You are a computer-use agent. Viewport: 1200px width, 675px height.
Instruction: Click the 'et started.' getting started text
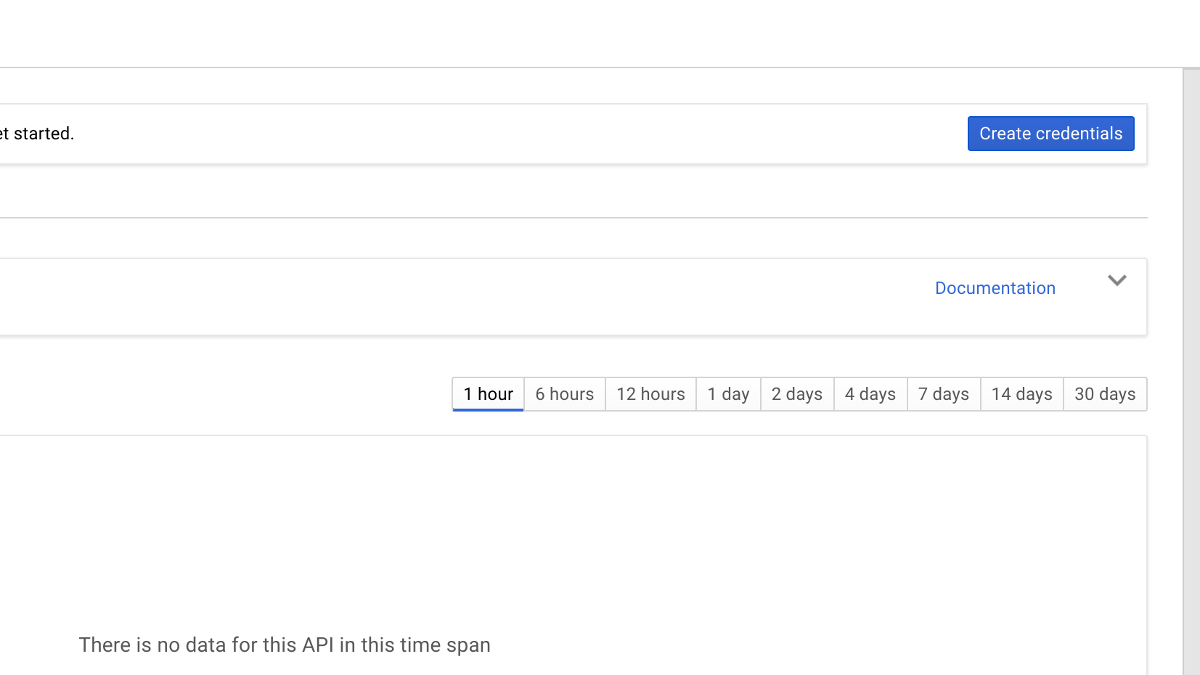(37, 132)
